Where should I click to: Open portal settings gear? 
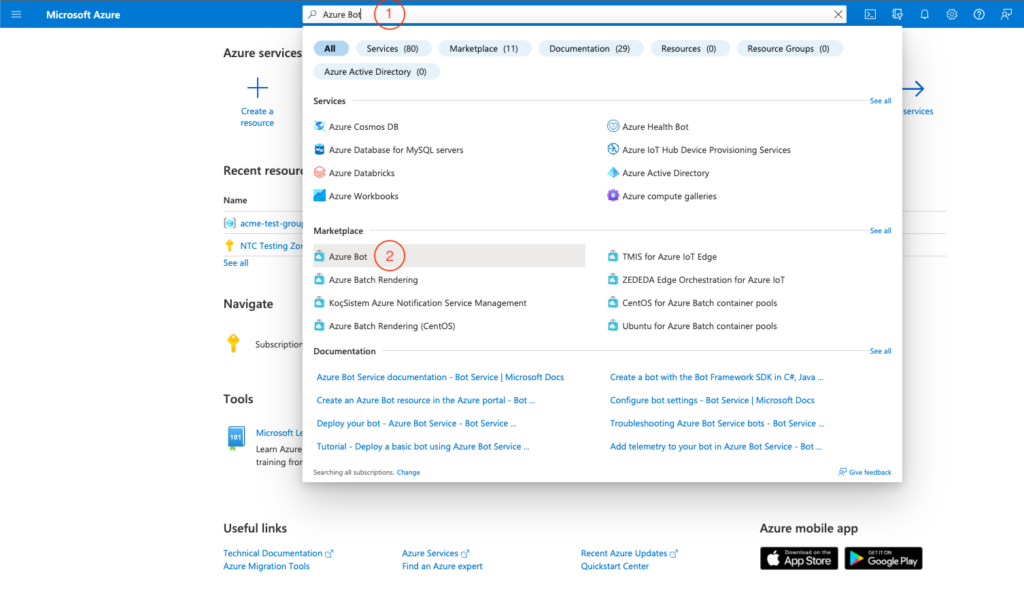tap(952, 14)
